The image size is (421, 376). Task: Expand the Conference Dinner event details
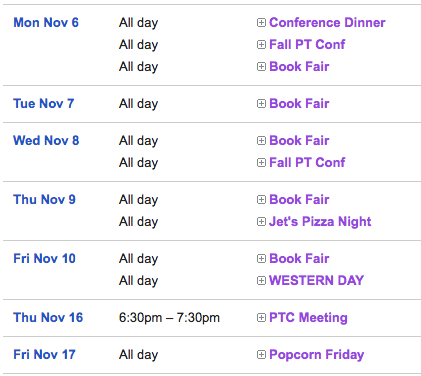coord(261,23)
